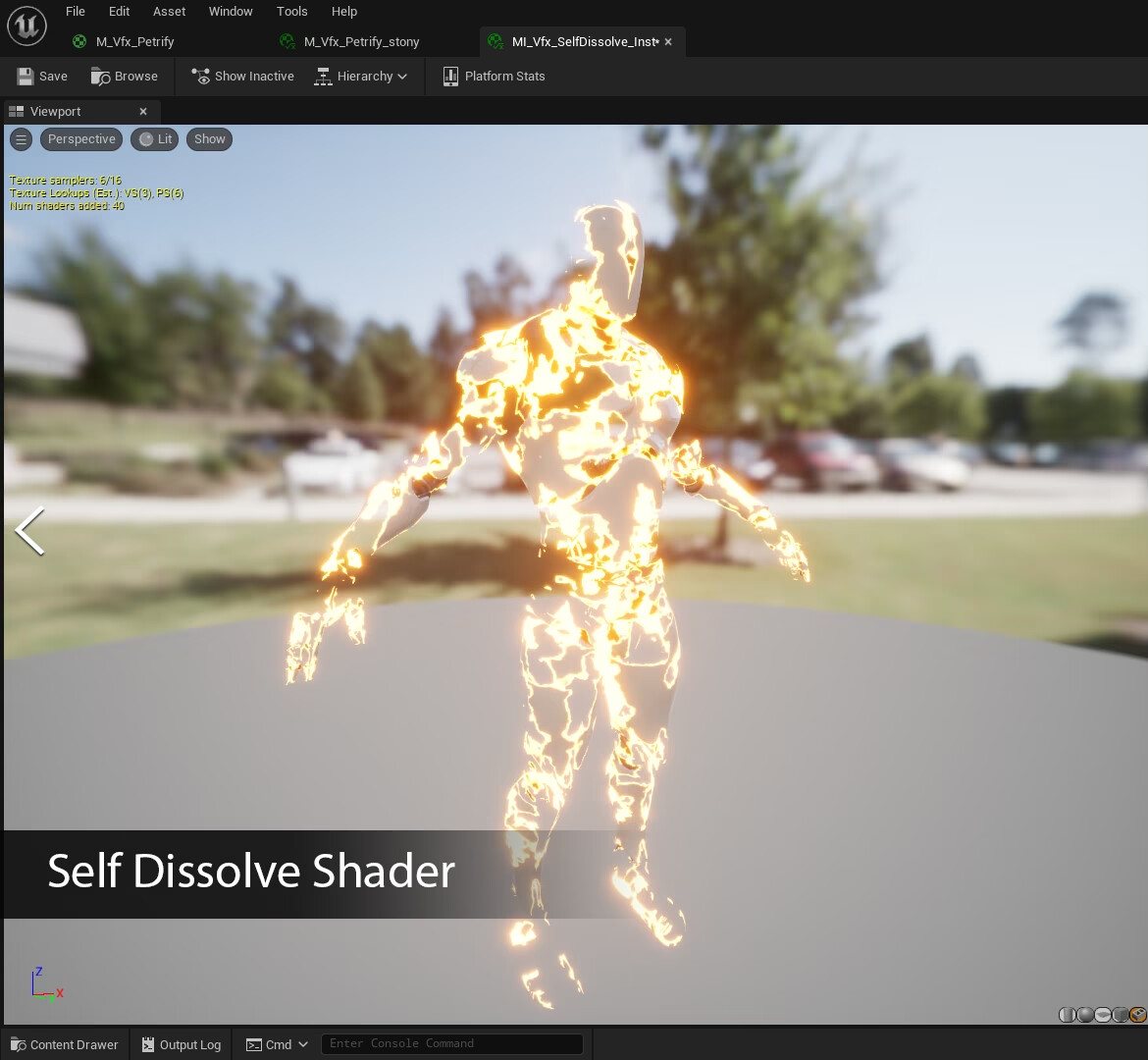Set preview mesh to cube
Screen dimensions: 1148x1060
click(x=1121, y=1015)
